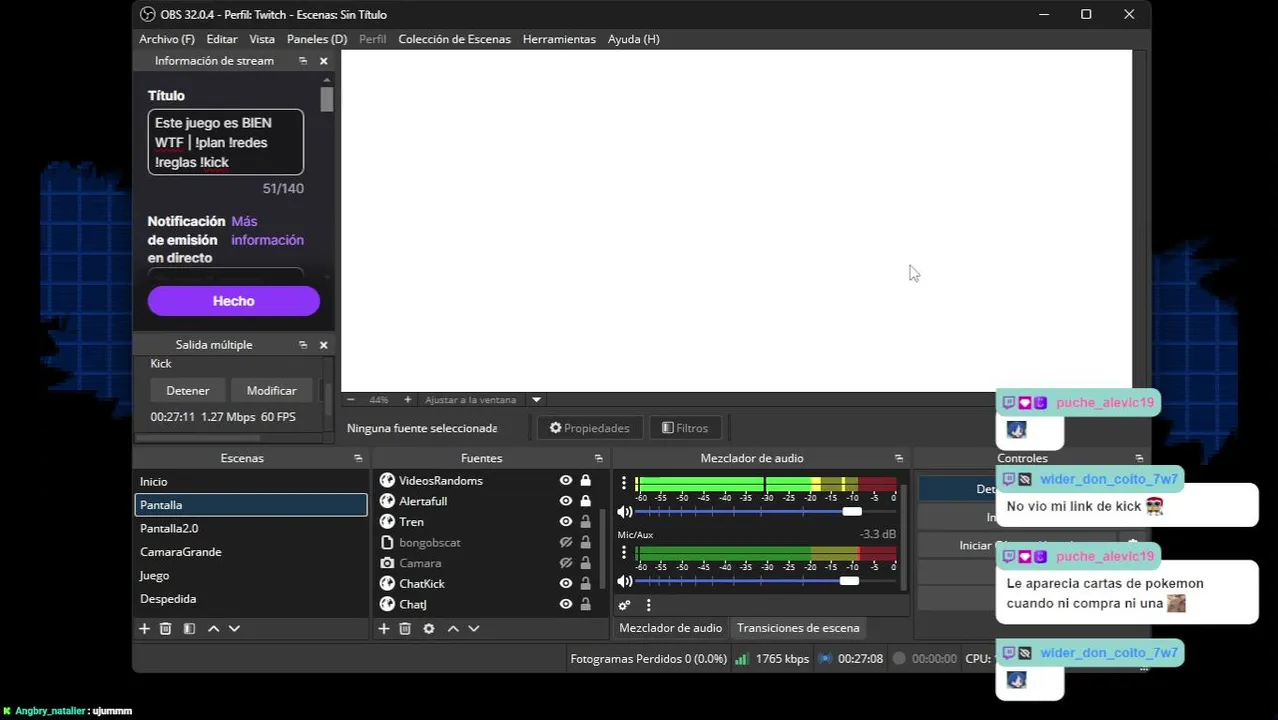Remove the source with the Fuentes trash icon
The image size is (1278, 720).
point(405,629)
